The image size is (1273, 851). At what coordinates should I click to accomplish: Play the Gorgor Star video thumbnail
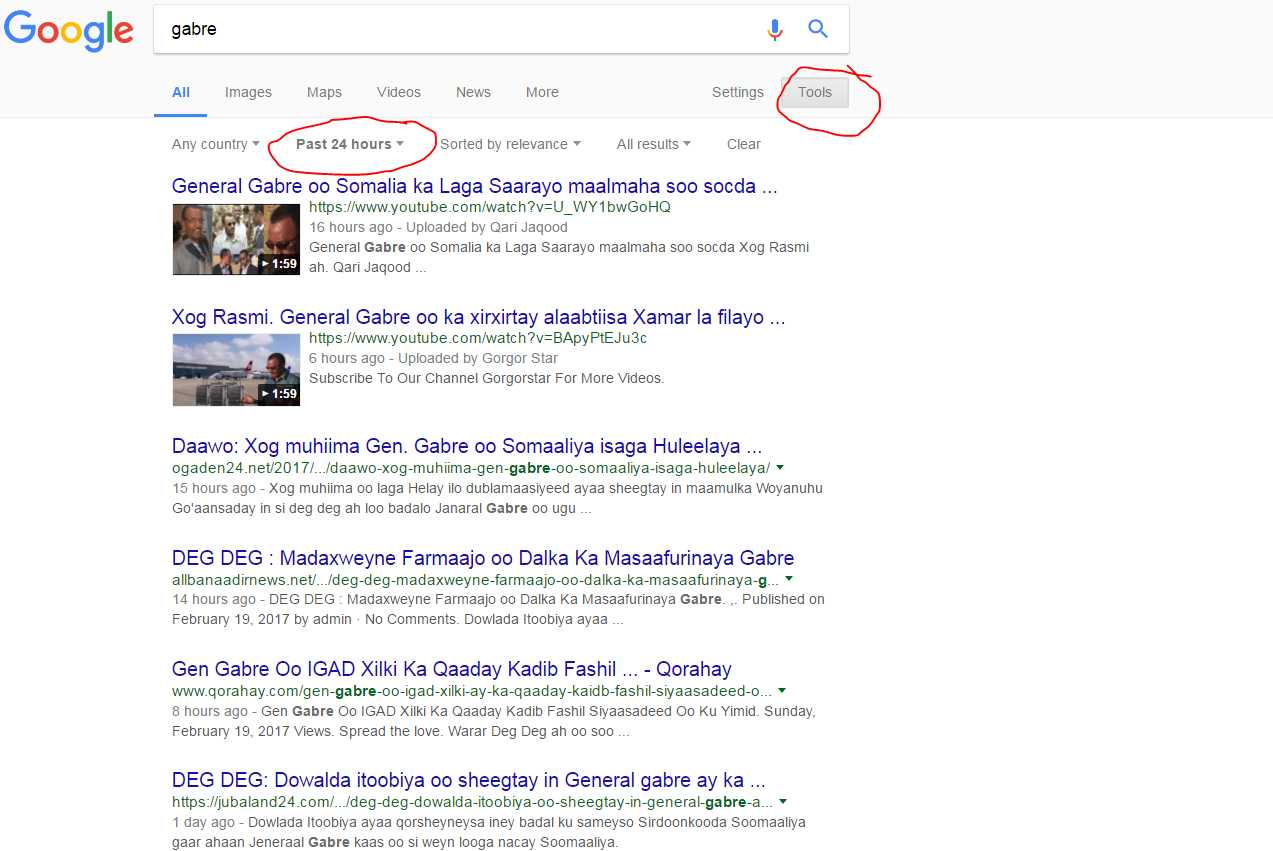coord(236,370)
